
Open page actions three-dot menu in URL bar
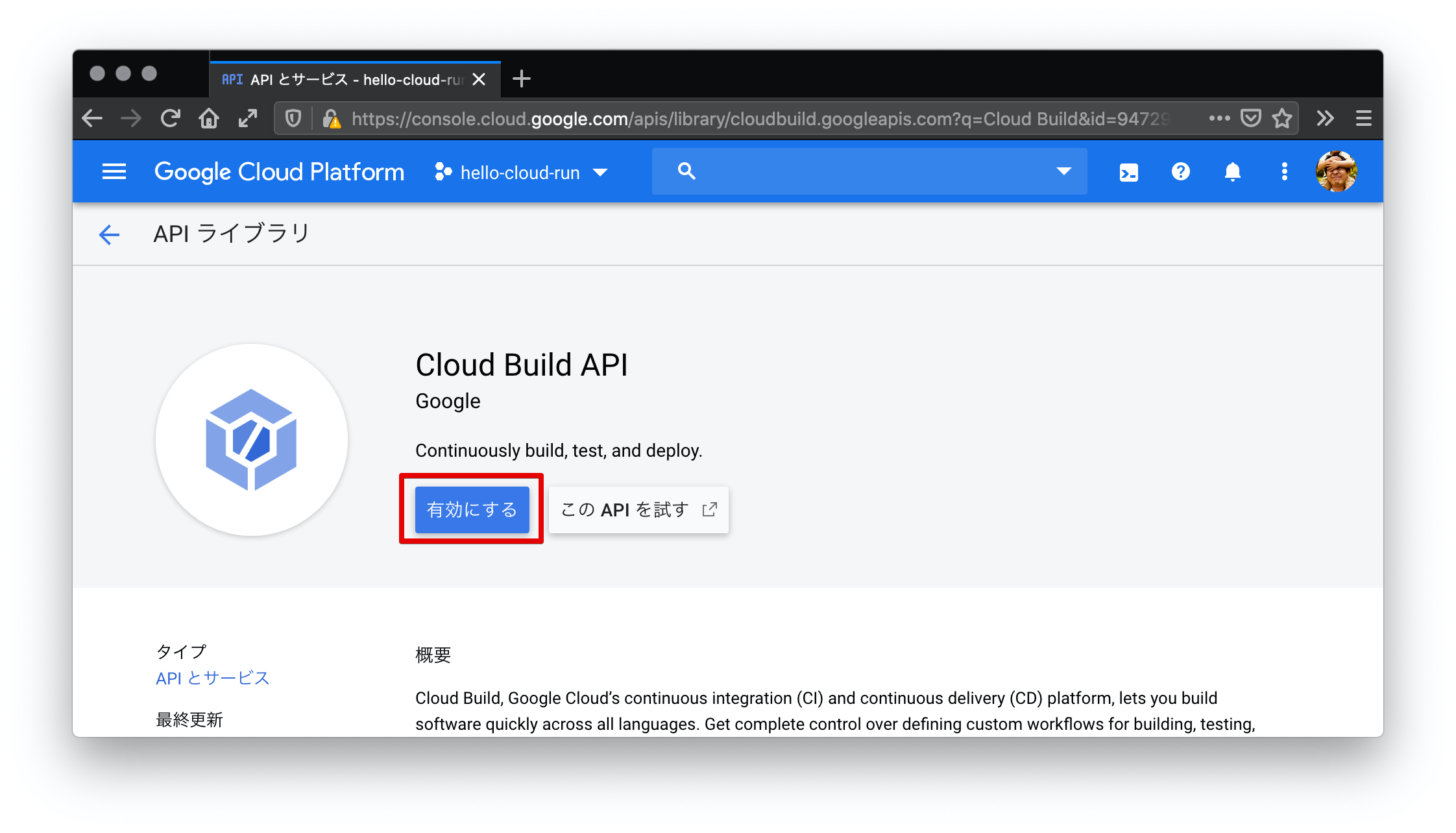pyautogui.click(x=1219, y=118)
